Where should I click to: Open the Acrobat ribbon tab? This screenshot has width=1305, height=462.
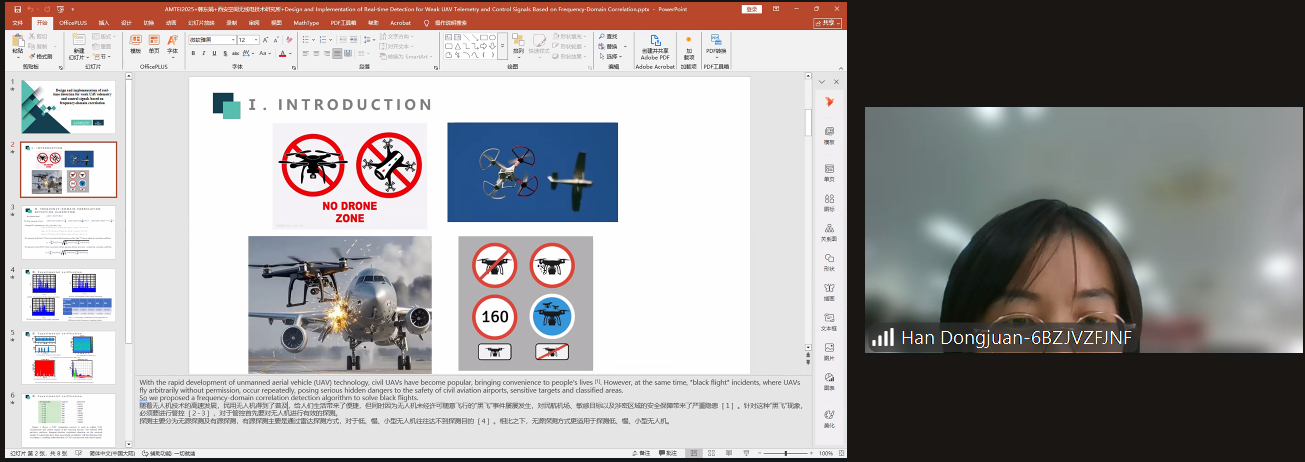[x=400, y=21]
